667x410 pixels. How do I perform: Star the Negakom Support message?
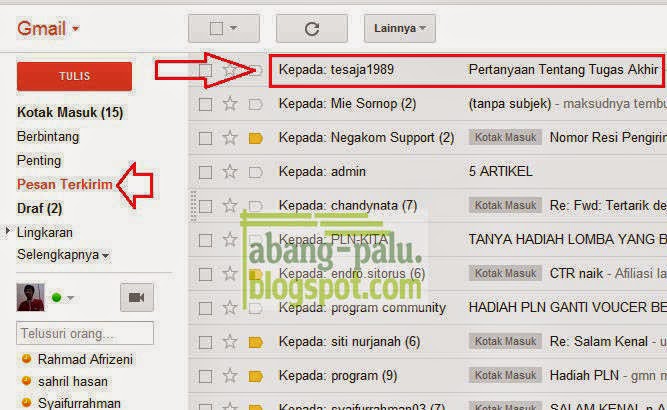[230, 138]
